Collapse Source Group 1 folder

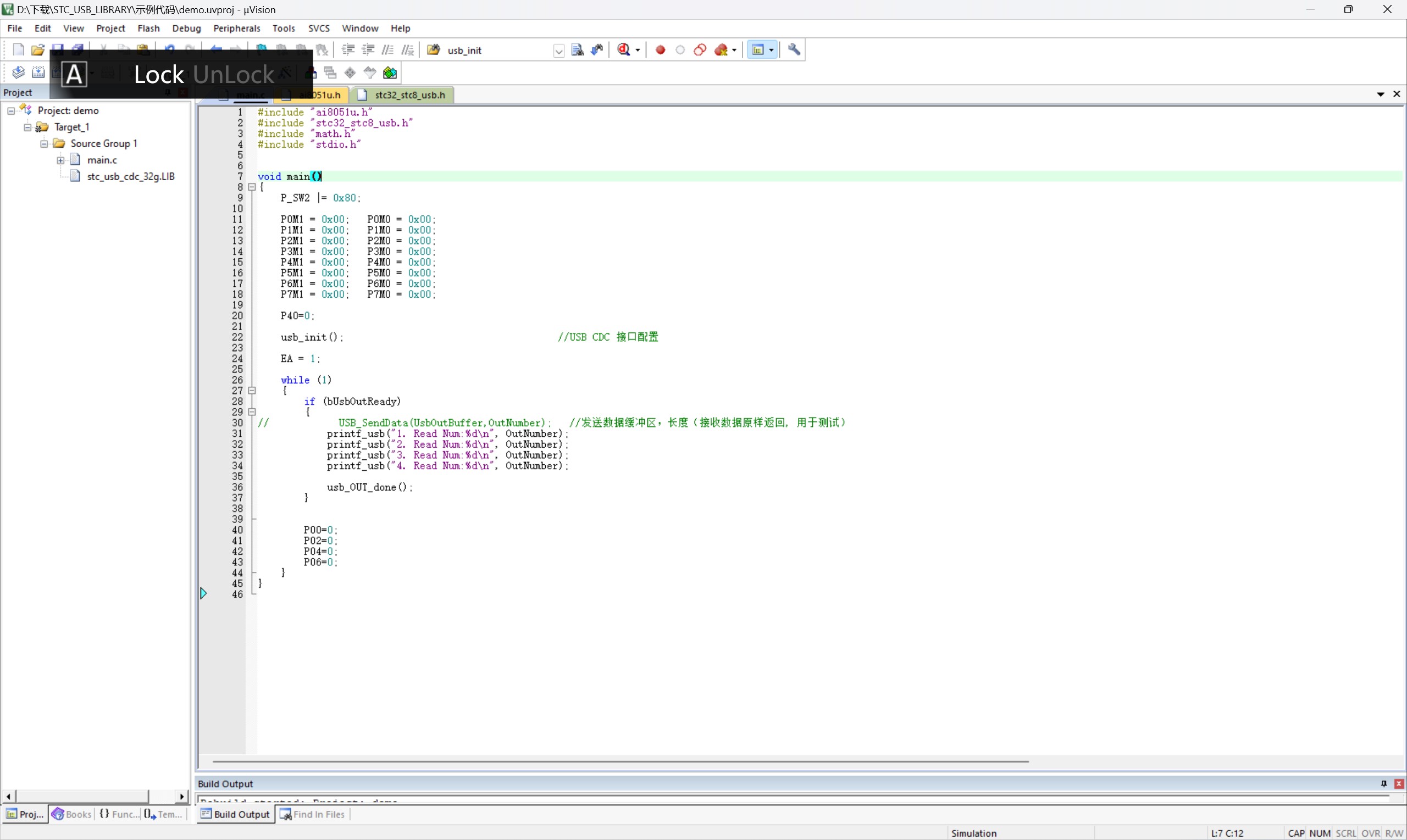point(43,144)
